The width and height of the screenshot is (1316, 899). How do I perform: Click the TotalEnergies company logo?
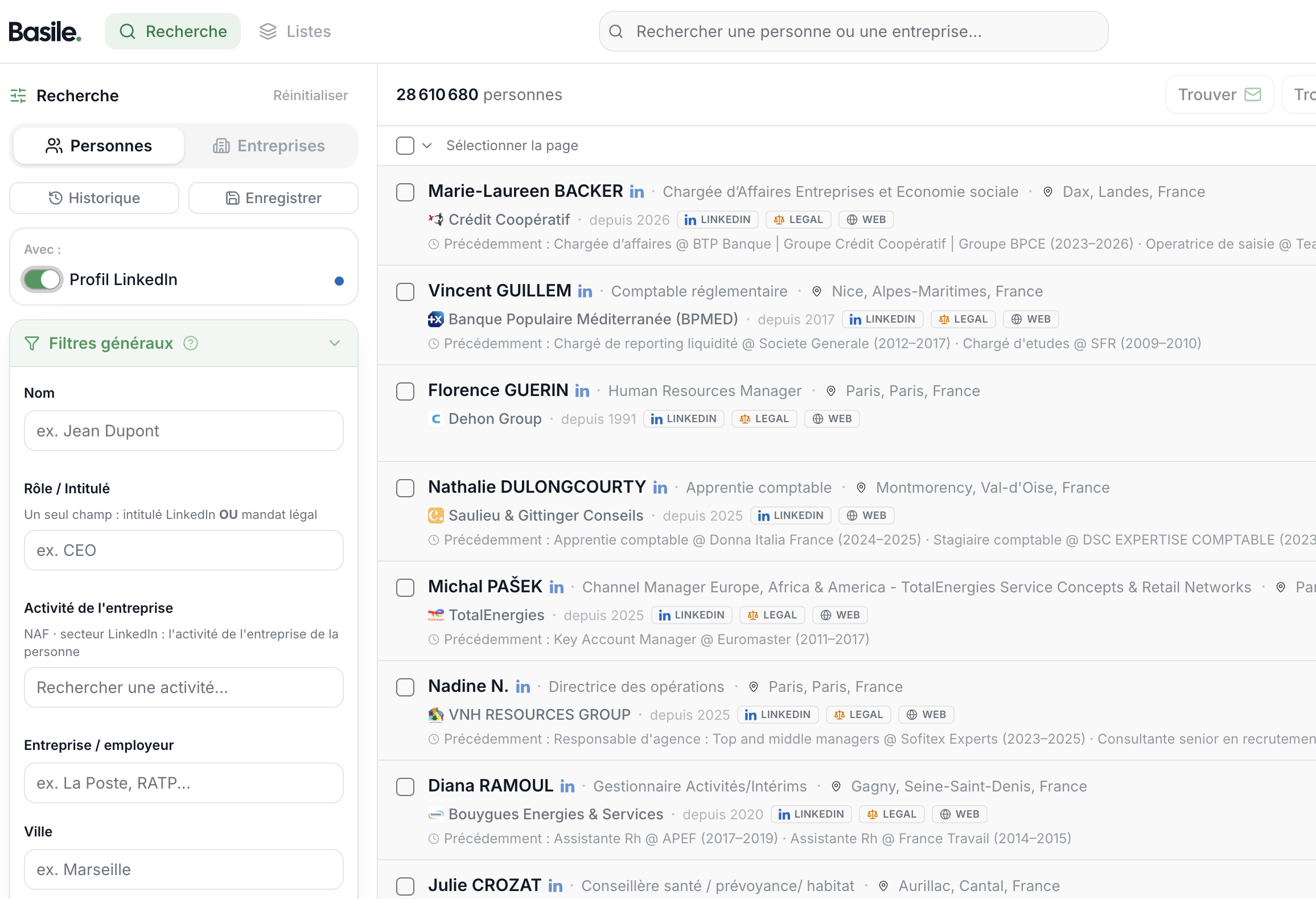436,615
